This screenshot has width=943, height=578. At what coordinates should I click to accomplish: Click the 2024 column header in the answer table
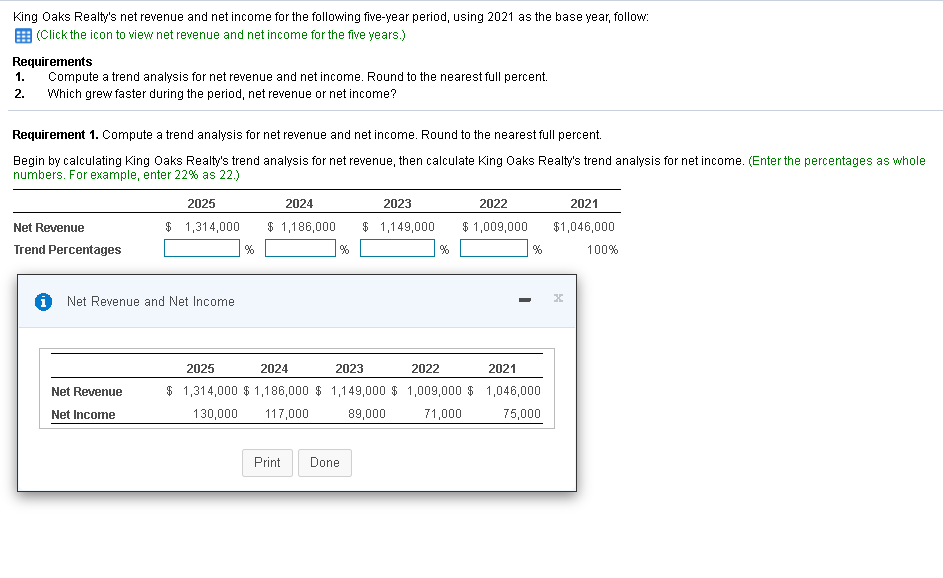tap(299, 203)
